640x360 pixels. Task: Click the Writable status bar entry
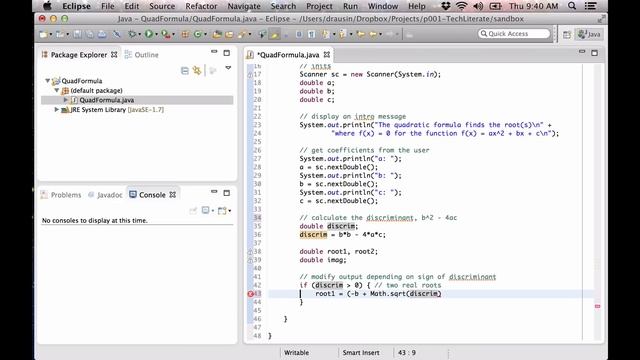tap(296, 353)
